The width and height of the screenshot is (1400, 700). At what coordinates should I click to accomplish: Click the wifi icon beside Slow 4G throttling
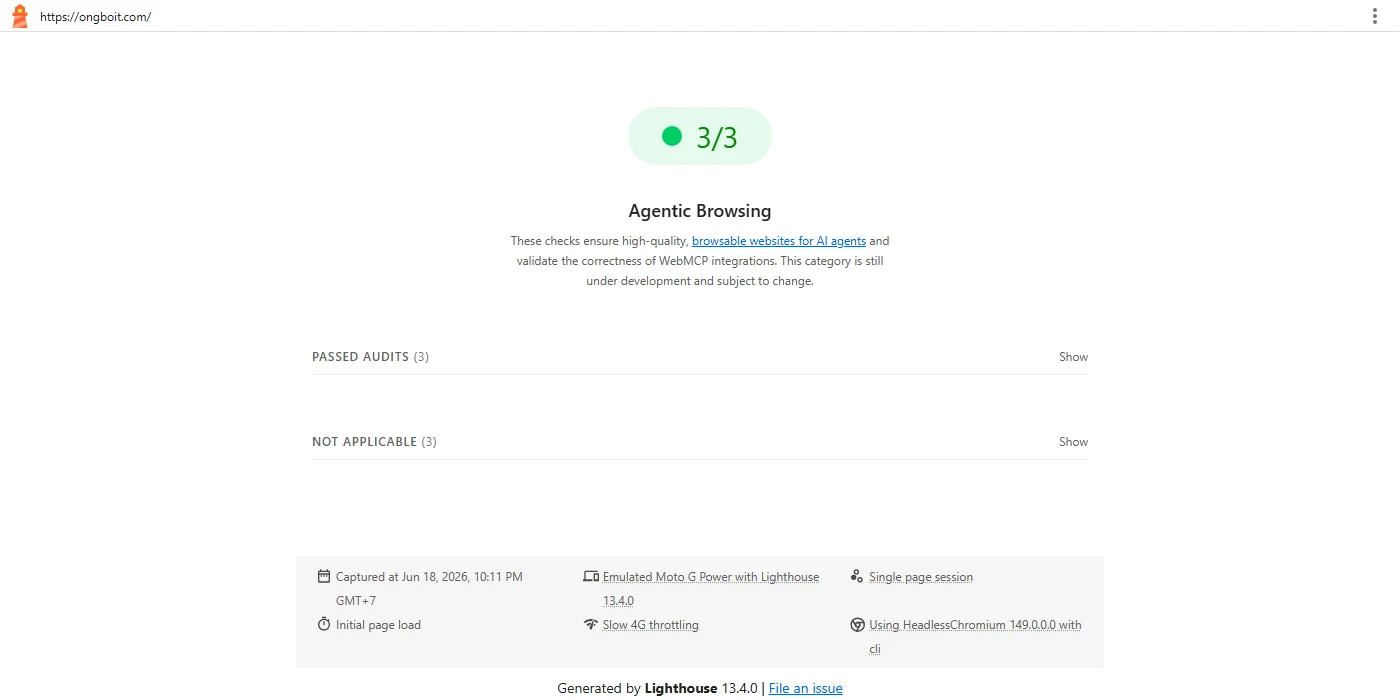click(x=591, y=624)
